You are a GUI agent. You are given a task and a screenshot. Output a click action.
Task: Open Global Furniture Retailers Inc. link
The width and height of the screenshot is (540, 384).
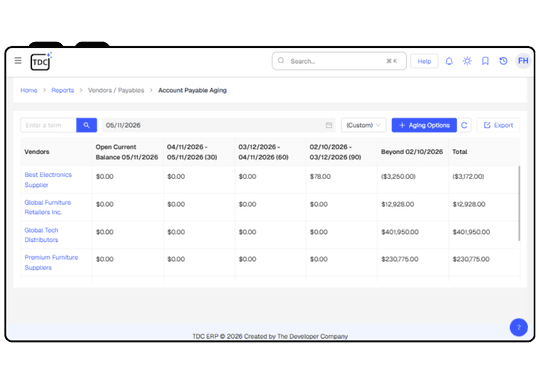[x=48, y=207]
